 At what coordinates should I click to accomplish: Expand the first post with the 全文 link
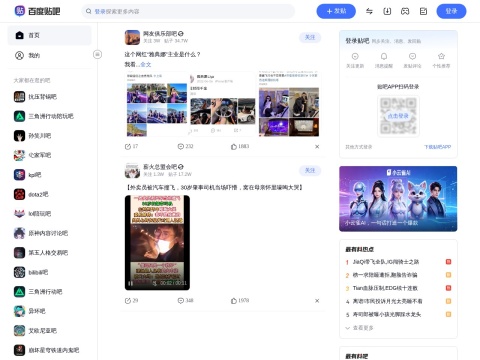click(x=146, y=64)
